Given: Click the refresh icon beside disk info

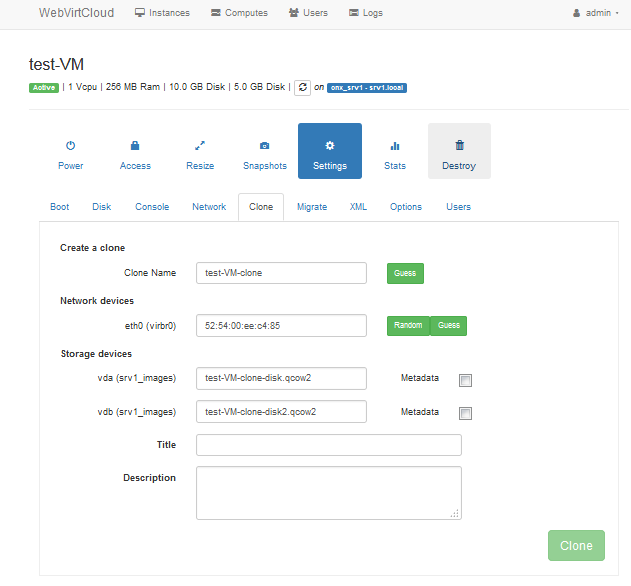Looking at the screenshot, I should (302, 87).
